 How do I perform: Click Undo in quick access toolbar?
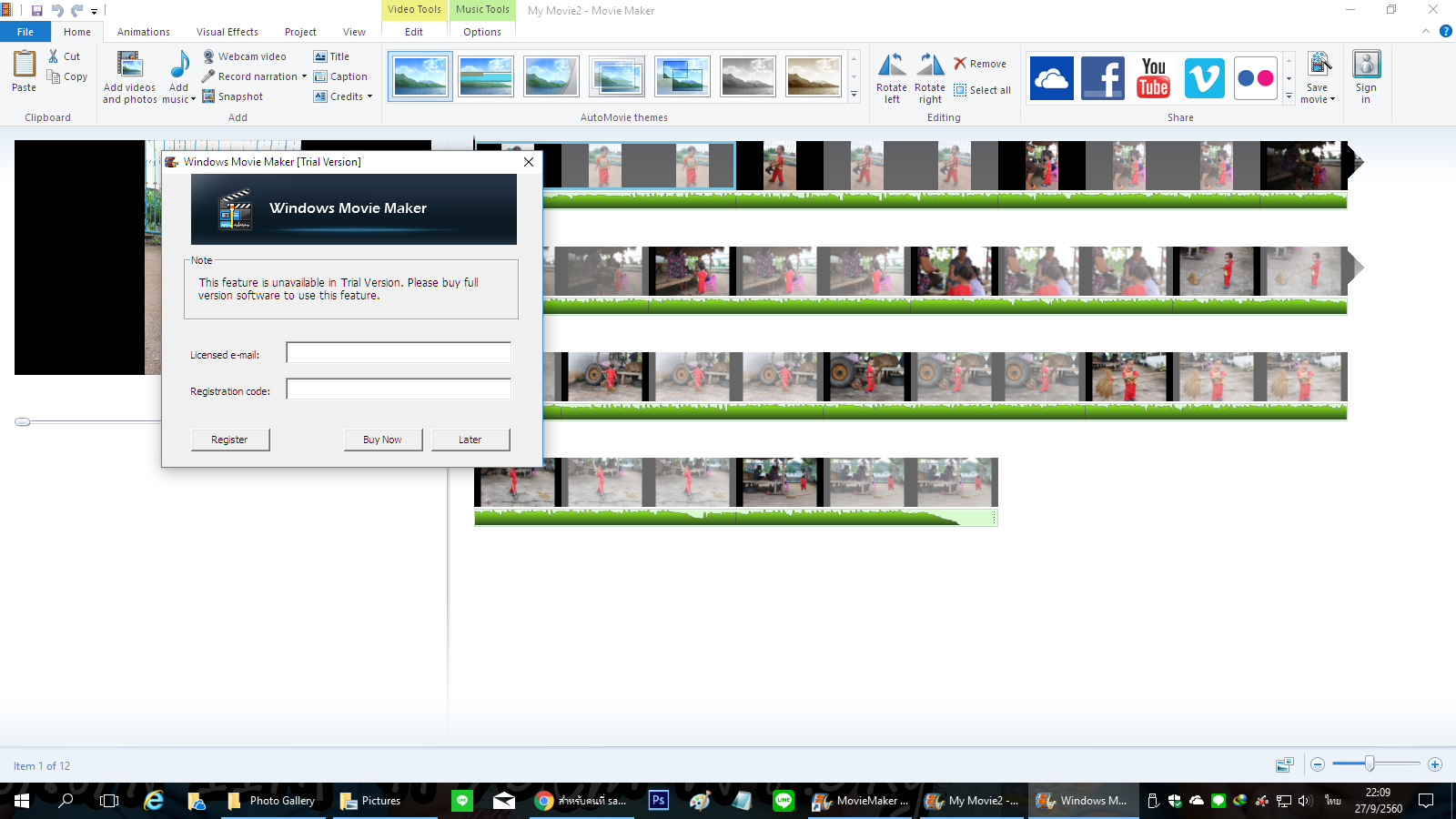[57, 11]
